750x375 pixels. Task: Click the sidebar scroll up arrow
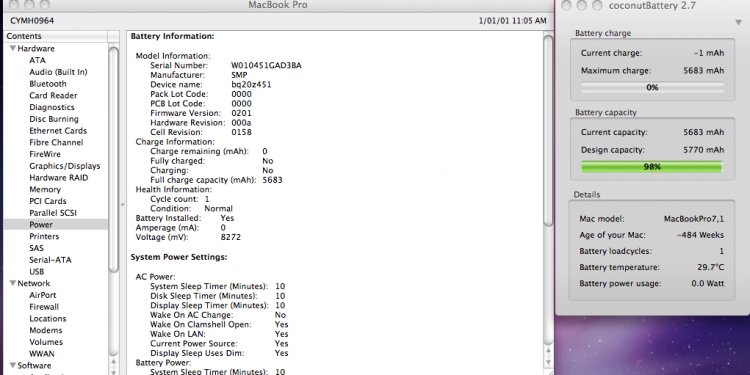113,362
